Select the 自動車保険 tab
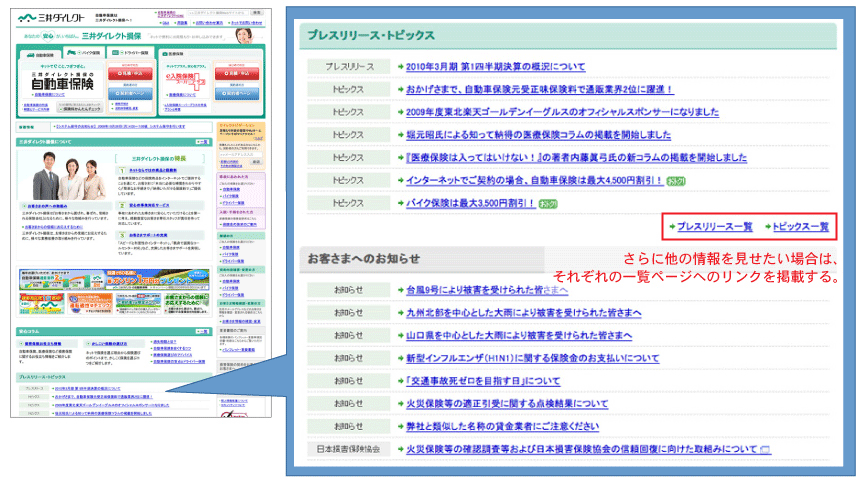 click(39, 52)
